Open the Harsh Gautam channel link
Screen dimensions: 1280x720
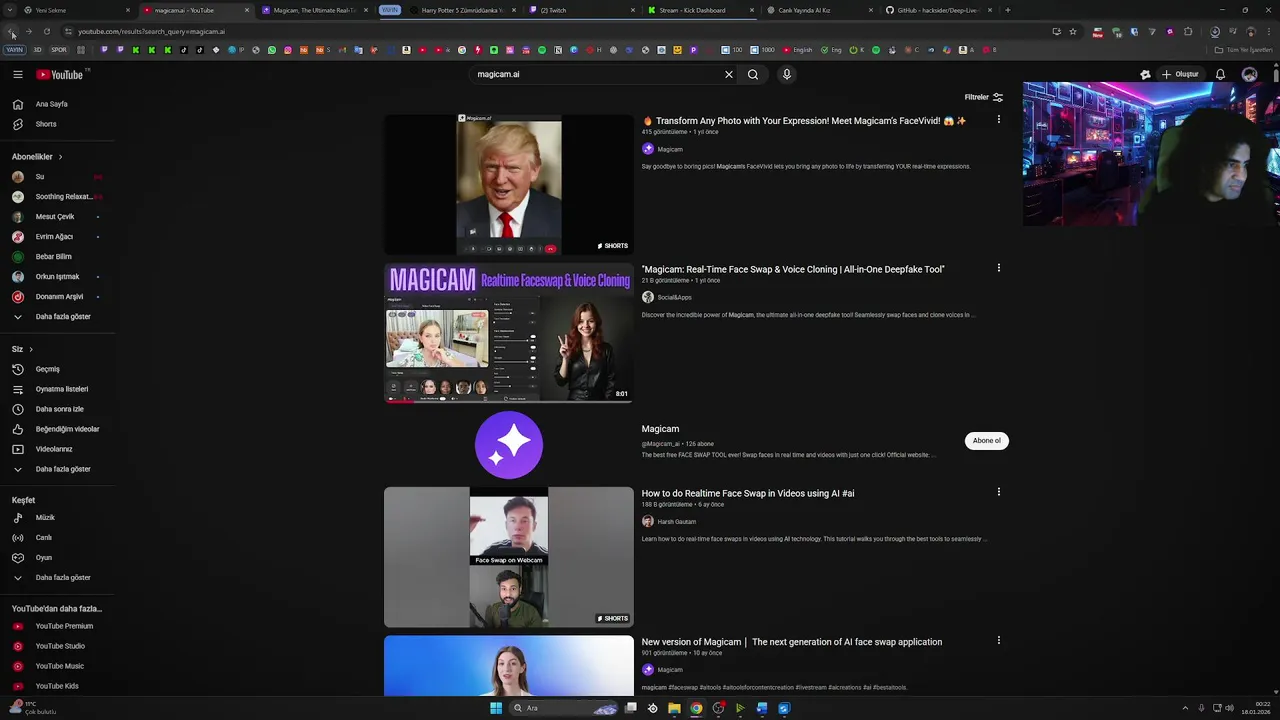coord(676,521)
